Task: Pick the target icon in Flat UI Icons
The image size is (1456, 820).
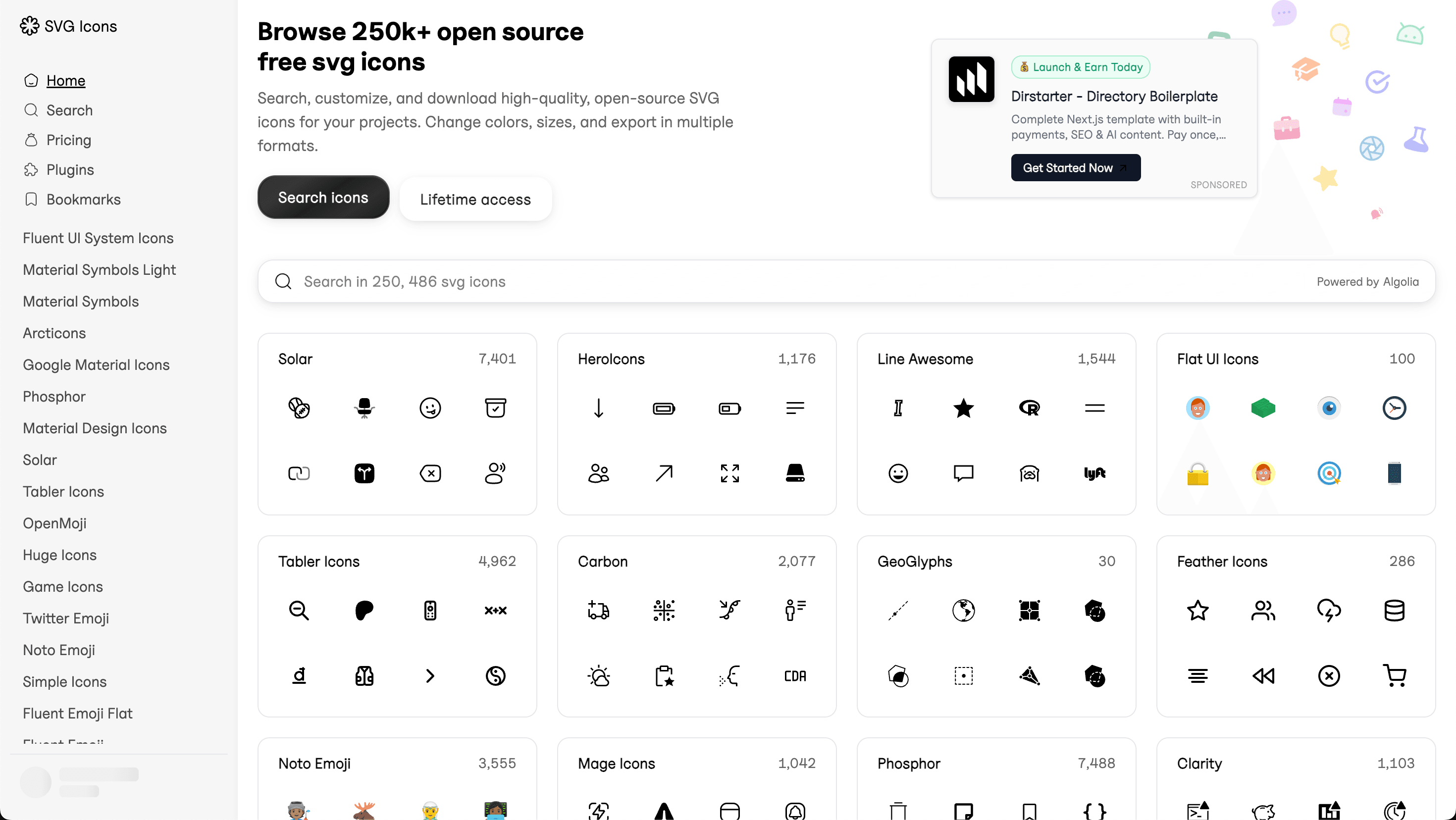Action: [1329, 473]
